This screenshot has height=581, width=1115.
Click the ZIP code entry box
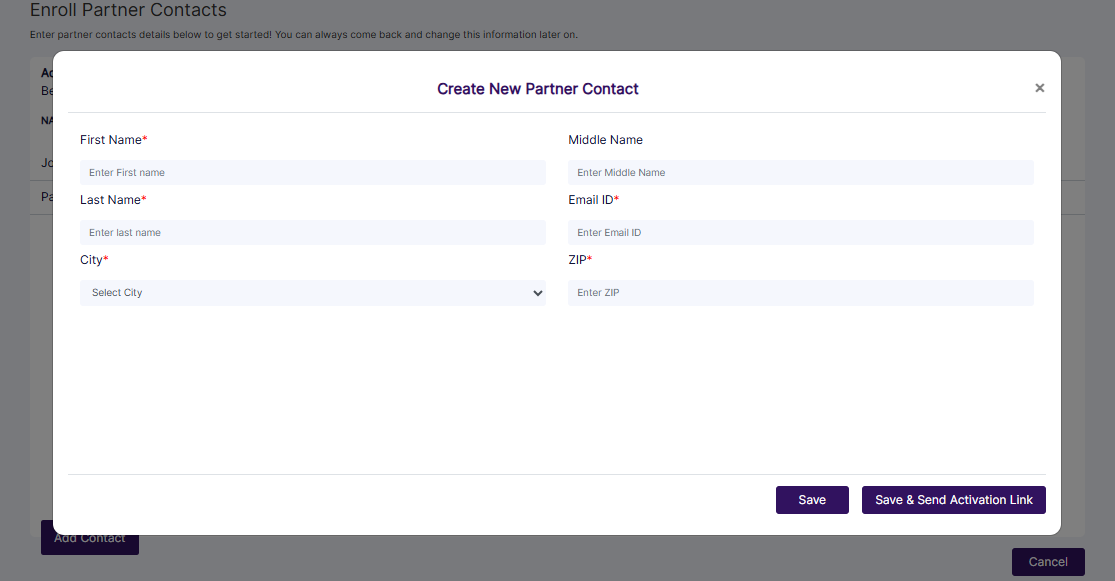800,292
